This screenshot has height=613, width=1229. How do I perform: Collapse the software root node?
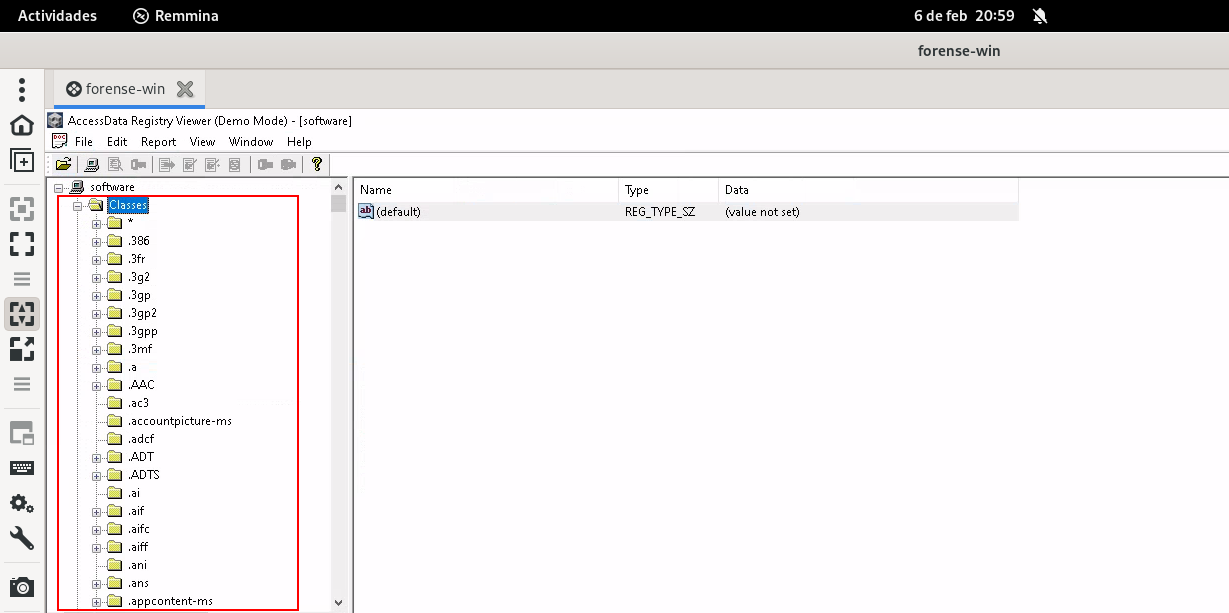(60, 188)
